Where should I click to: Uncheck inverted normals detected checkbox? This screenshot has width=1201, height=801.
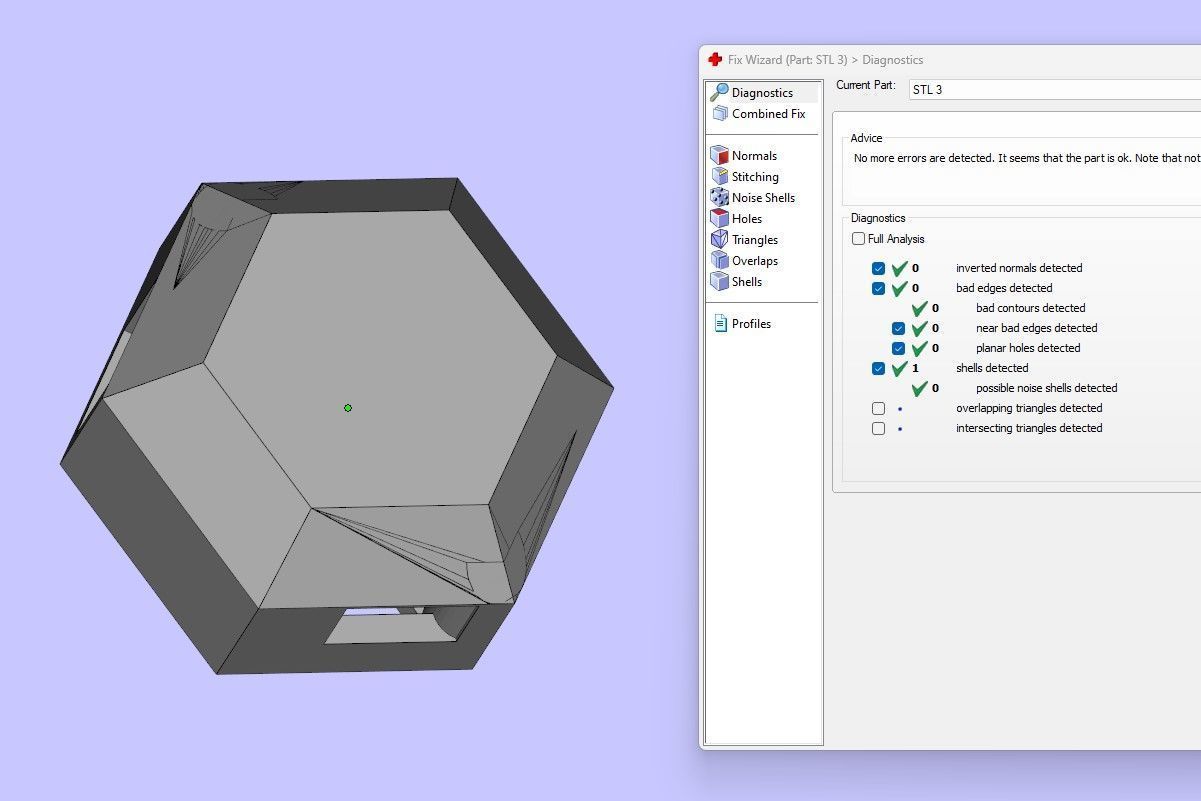tap(878, 268)
